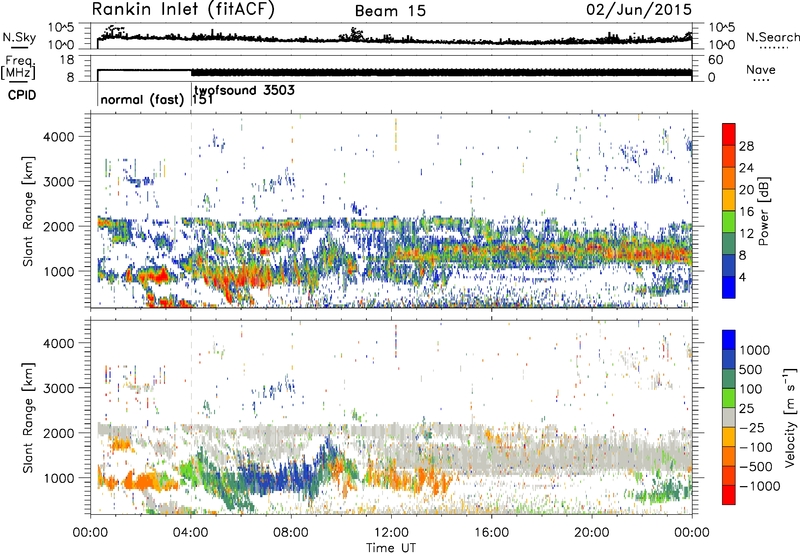
Task: Click the '12:00' time tick label
Action: 391,533
